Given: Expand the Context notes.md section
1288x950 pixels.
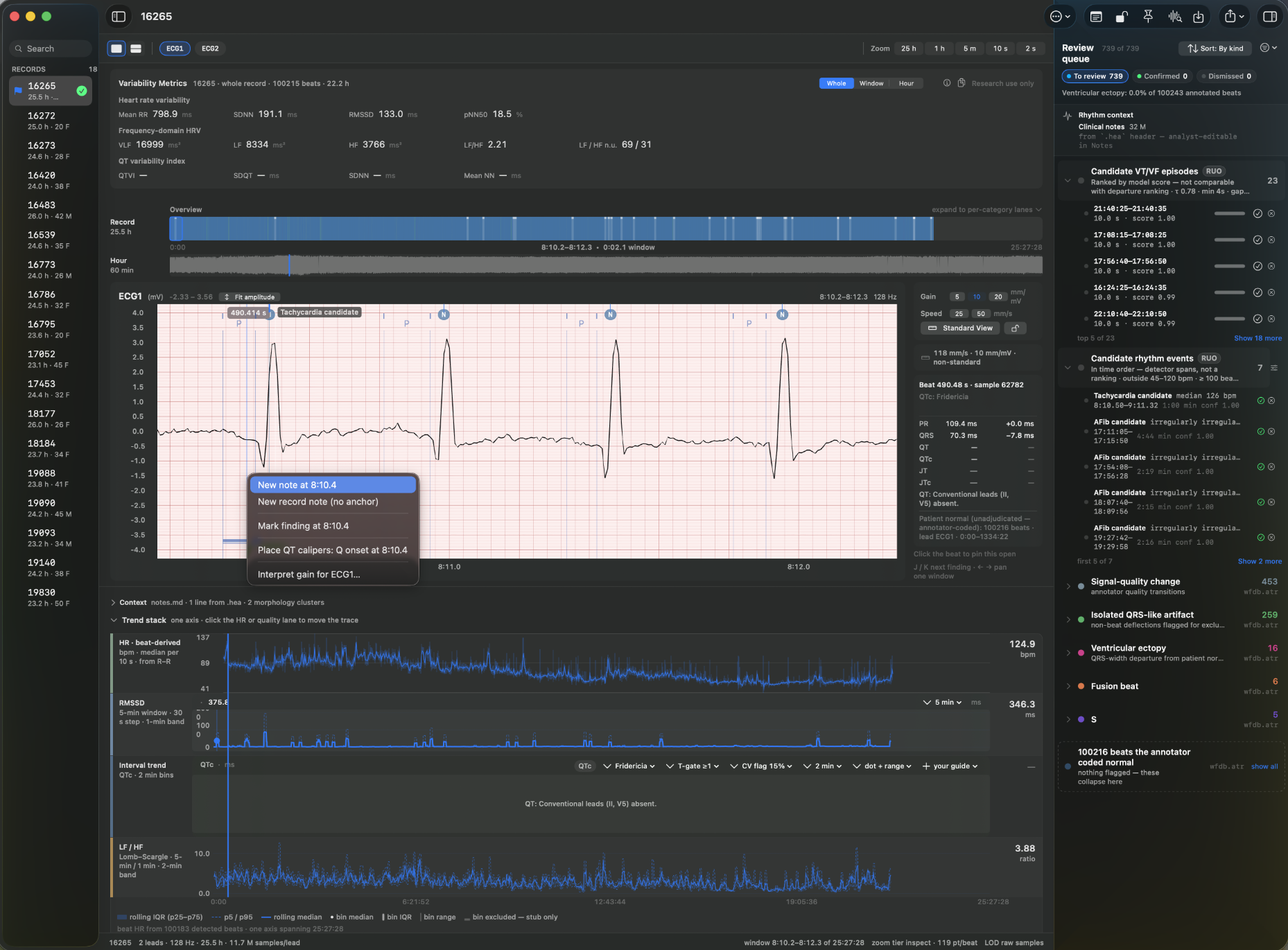Looking at the screenshot, I should click(113, 603).
